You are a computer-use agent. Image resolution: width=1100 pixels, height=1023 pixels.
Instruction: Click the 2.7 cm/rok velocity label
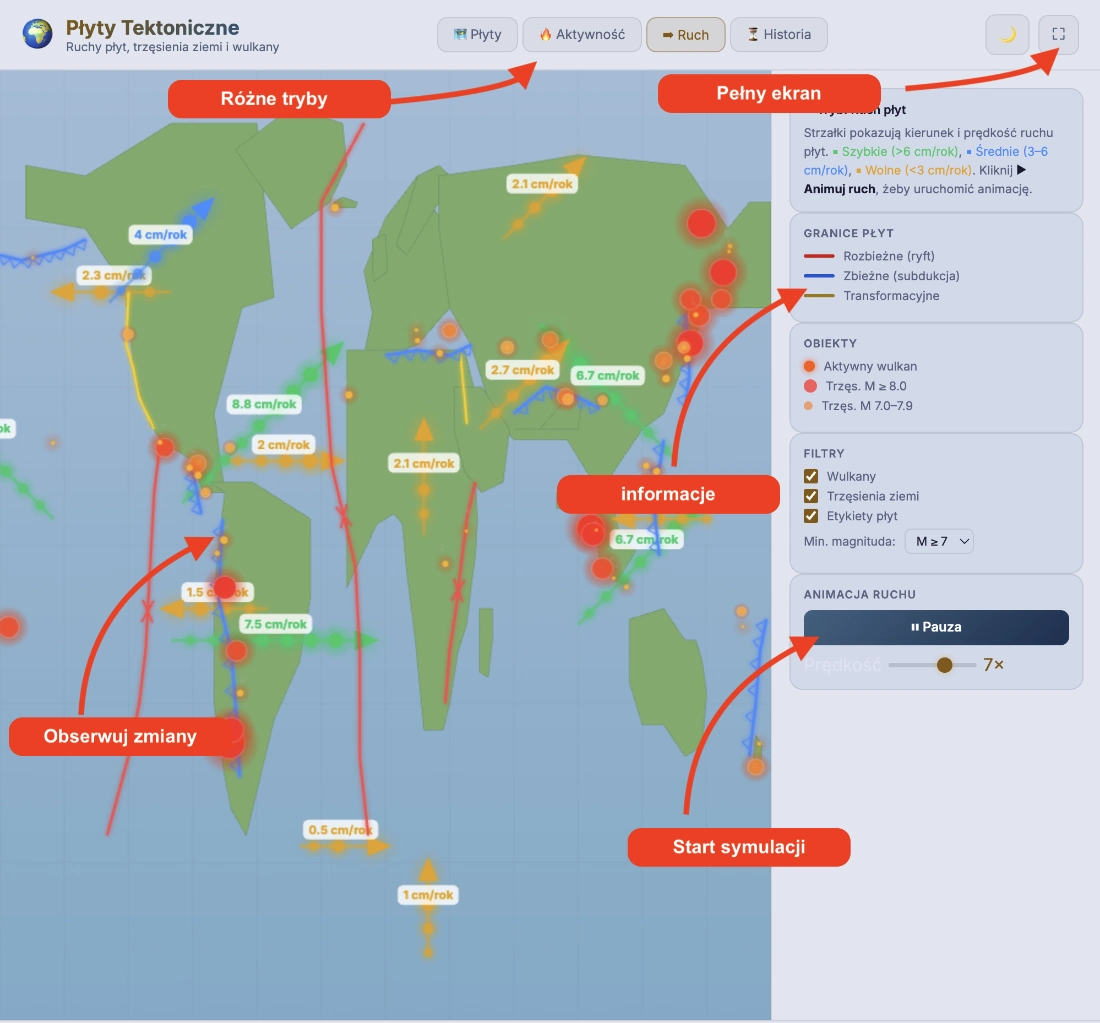click(x=522, y=370)
